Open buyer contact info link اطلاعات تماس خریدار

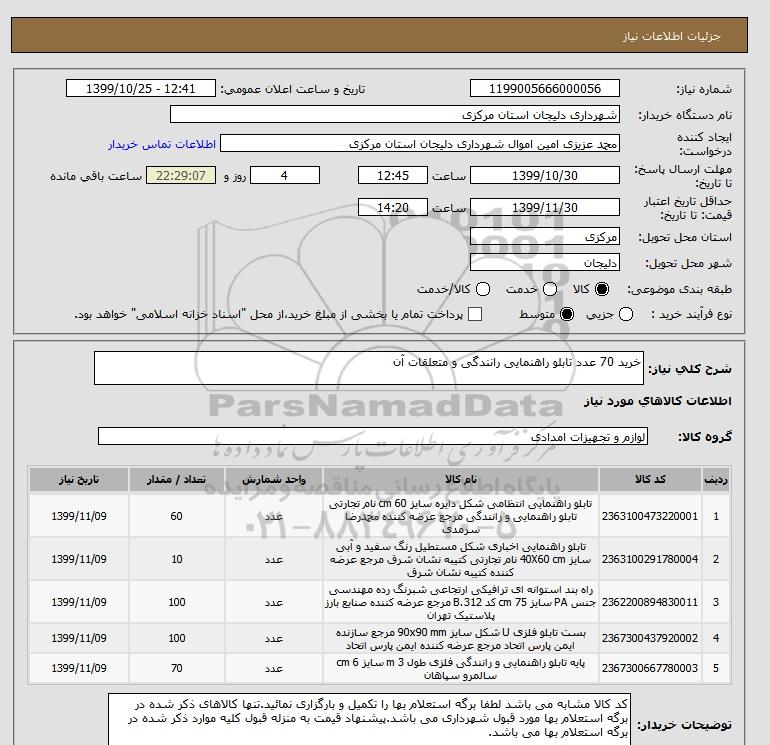pyautogui.click(x=162, y=144)
